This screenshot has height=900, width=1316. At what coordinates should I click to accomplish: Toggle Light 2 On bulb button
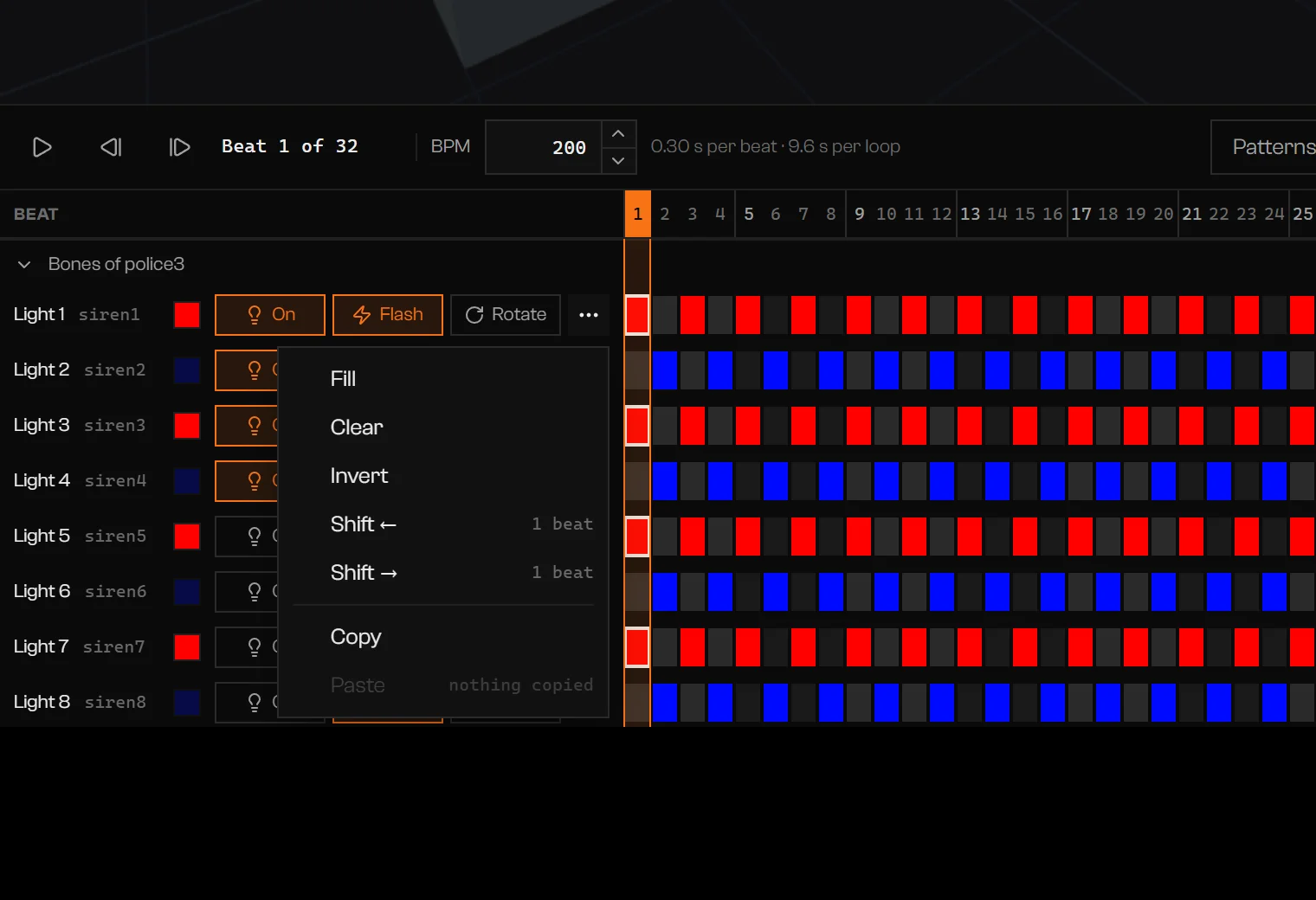[x=247, y=370]
